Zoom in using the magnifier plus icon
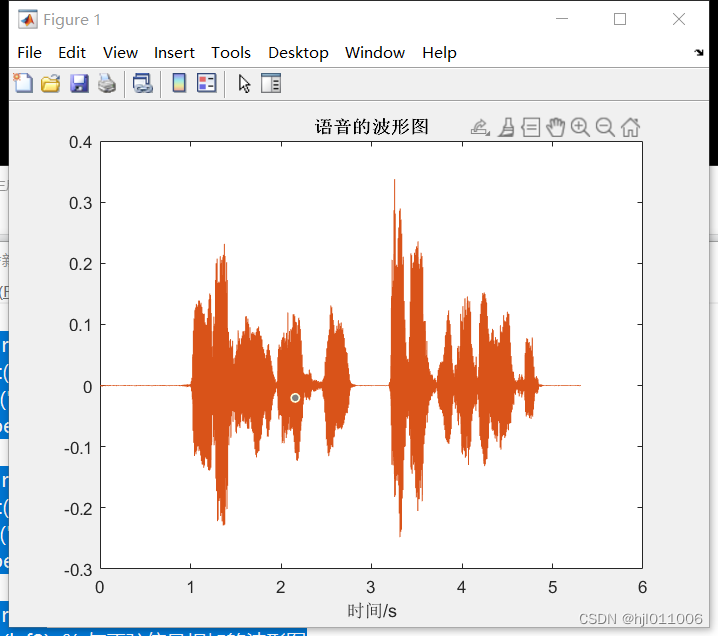718x636 pixels. point(580,127)
